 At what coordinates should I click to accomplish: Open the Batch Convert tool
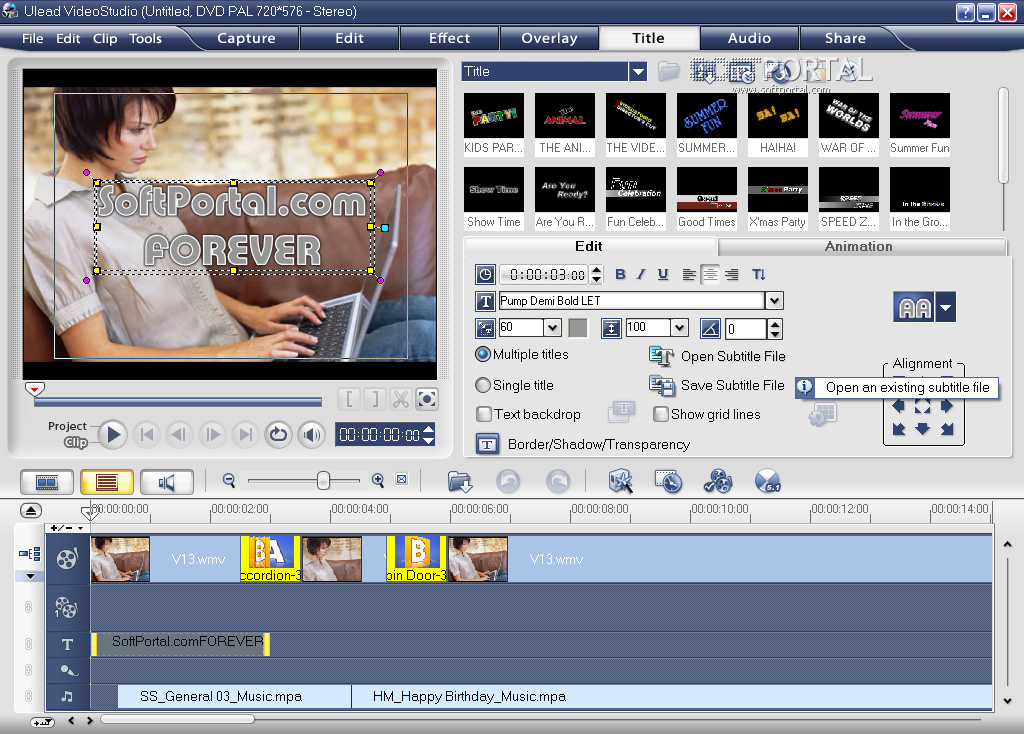pos(668,481)
